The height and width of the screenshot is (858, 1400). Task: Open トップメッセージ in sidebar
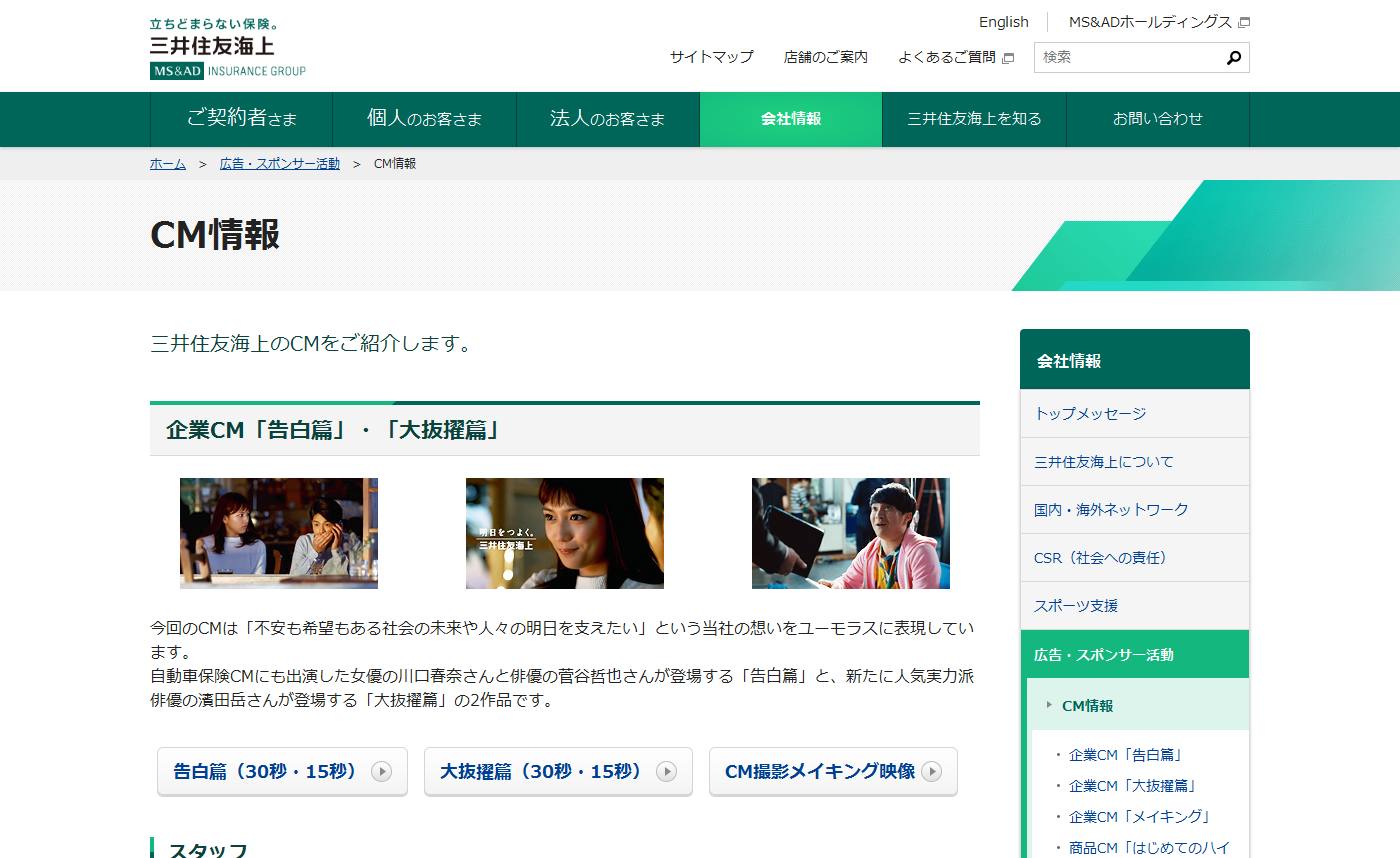point(1135,413)
